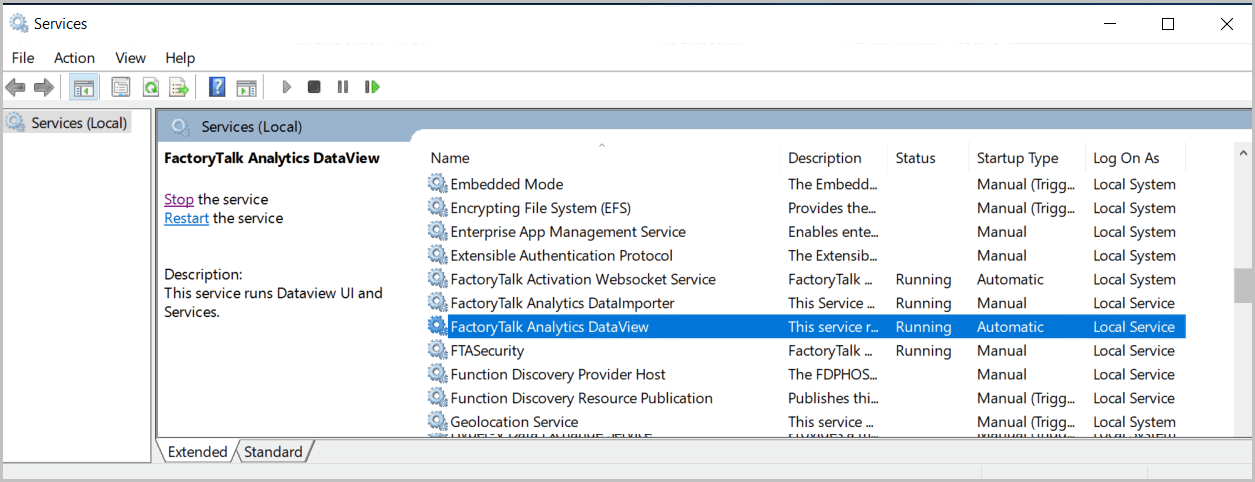Select the Extensible Authentication Protocol service name
This screenshot has height=482, width=1255.
[562, 255]
